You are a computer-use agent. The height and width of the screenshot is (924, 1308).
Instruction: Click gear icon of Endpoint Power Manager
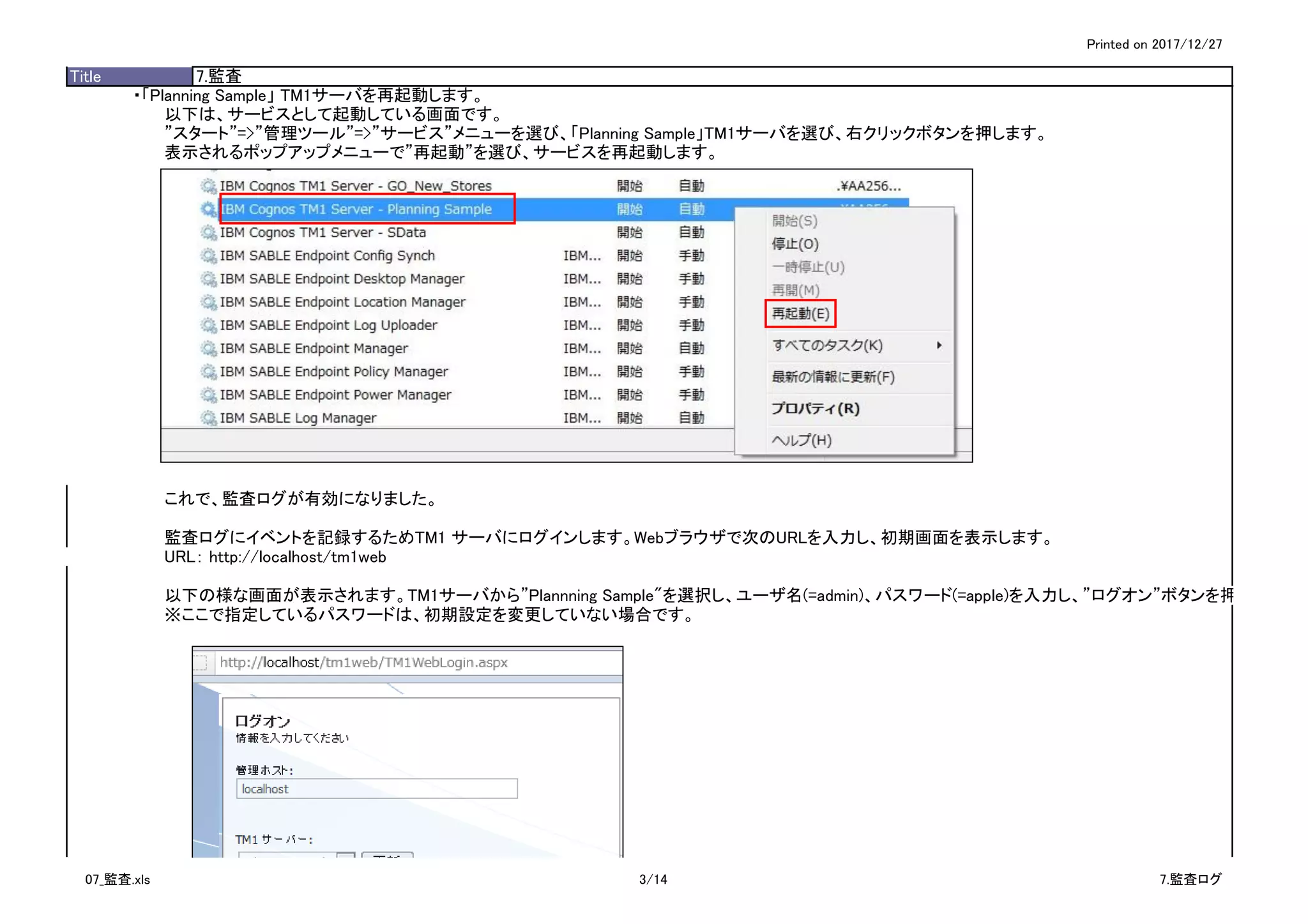(208, 395)
